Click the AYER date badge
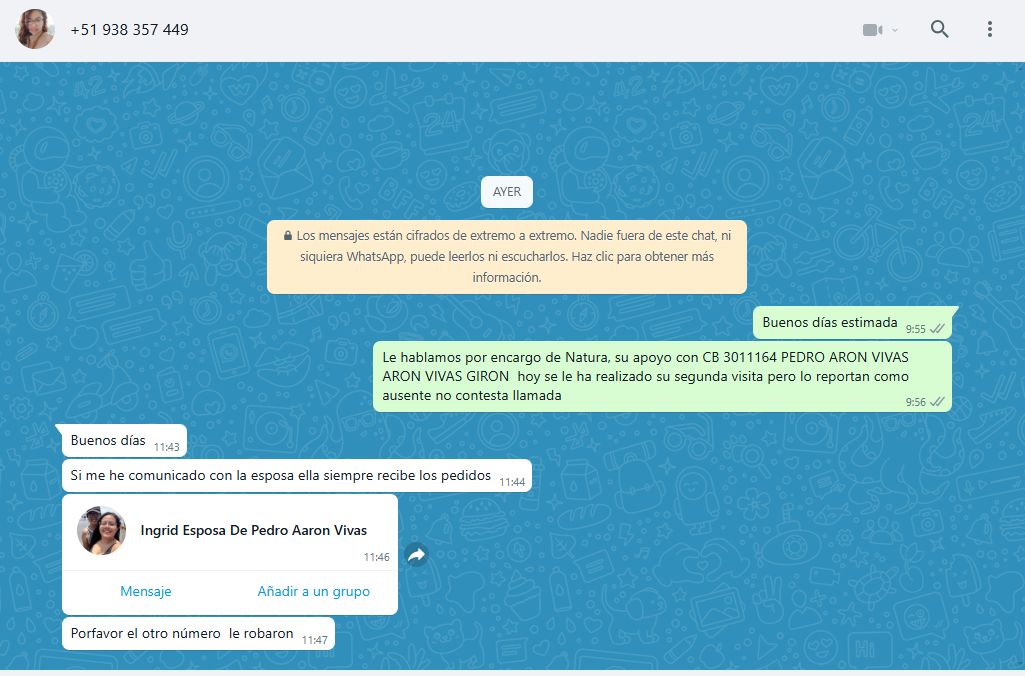 (x=506, y=192)
